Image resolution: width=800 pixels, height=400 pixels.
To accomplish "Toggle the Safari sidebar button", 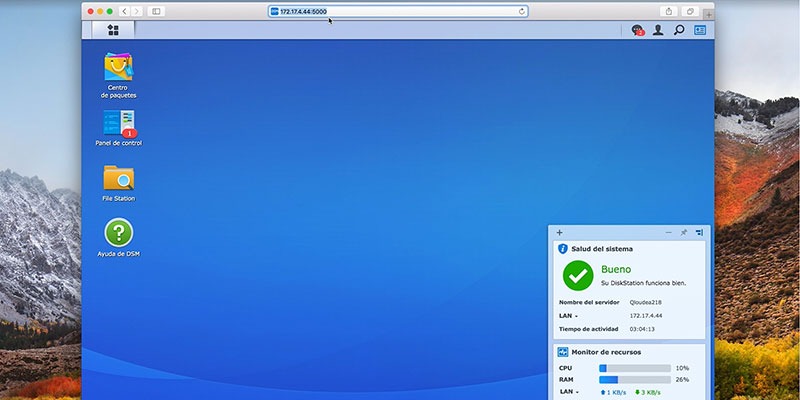I will click(x=156, y=11).
